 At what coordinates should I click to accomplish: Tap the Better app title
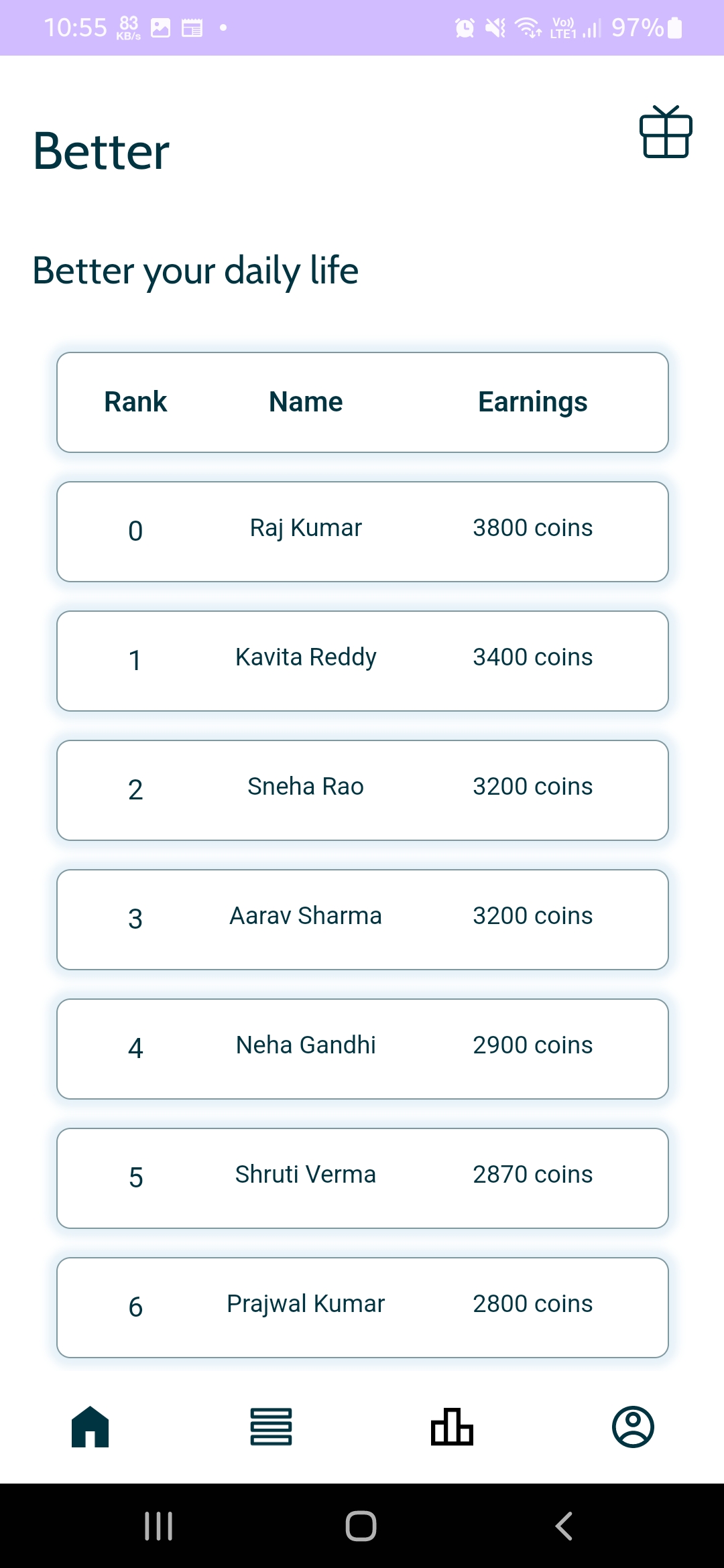pyautogui.click(x=101, y=151)
